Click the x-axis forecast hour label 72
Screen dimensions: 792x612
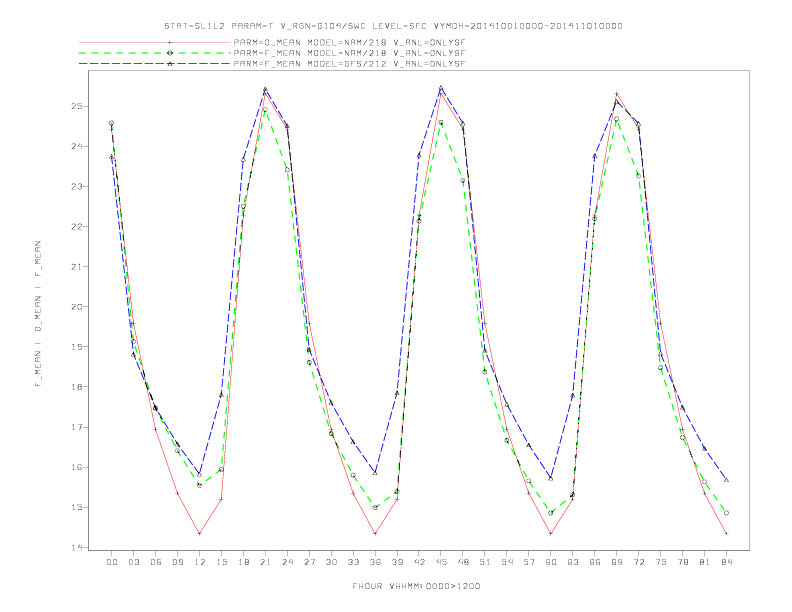click(639, 562)
